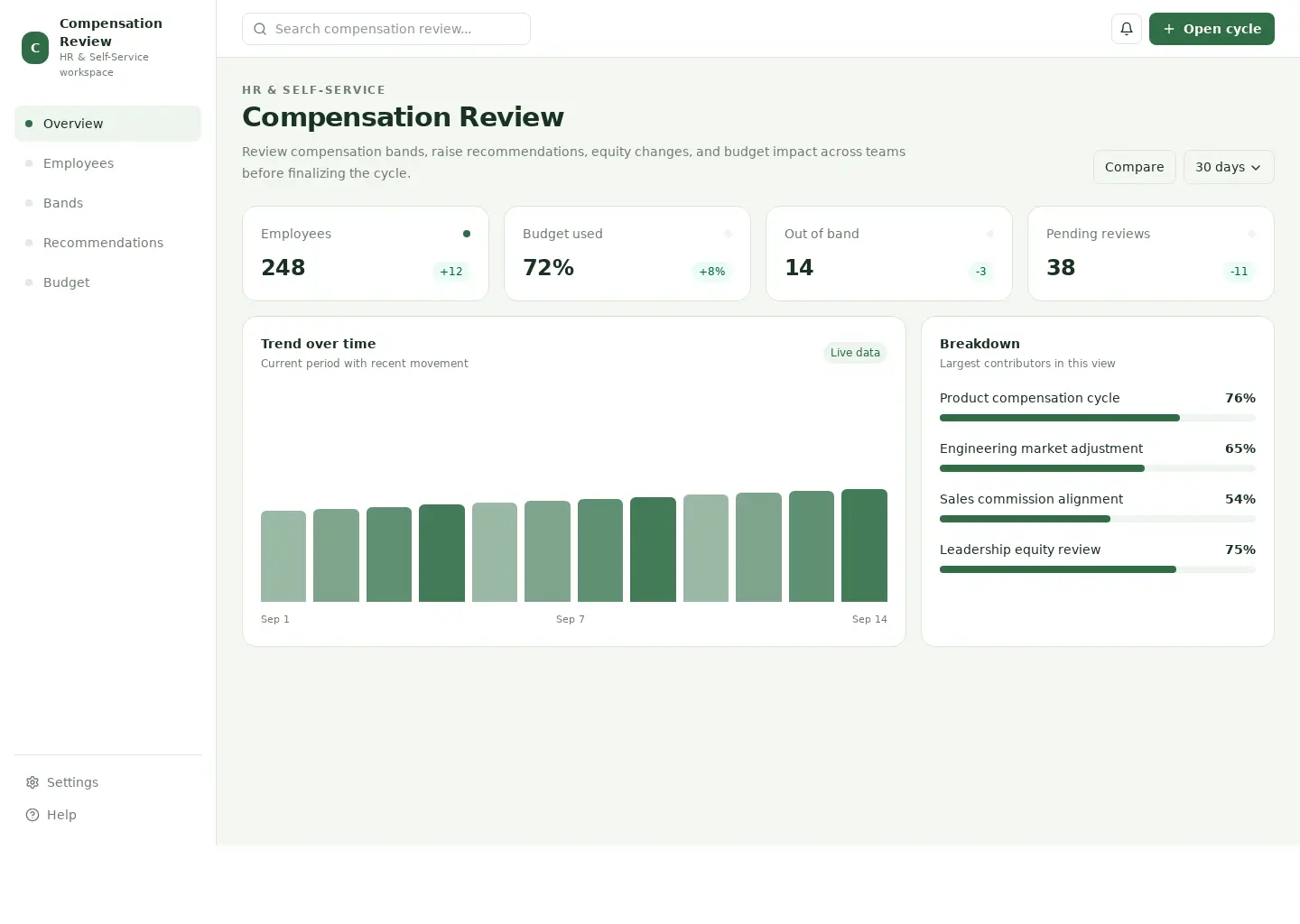1300x924 pixels.
Task: Click the Product compensation cycle label
Action: [x=1029, y=398]
